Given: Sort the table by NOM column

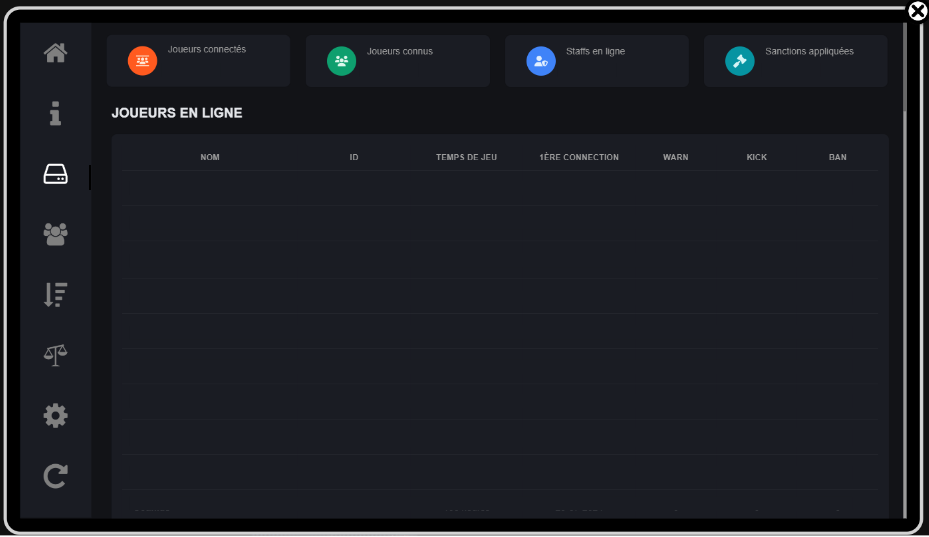Looking at the screenshot, I should (x=210, y=157).
